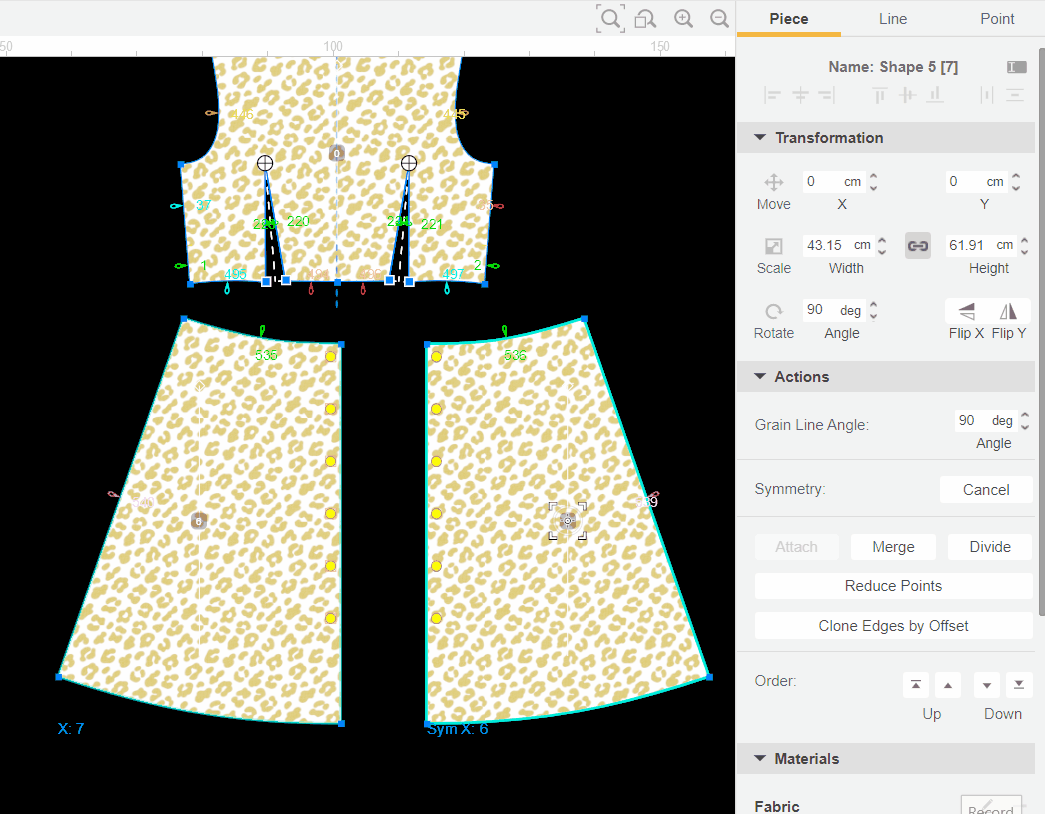Step the Grain Line Angle spinner
The width and height of the screenshot is (1045, 814).
[x=1025, y=421]
